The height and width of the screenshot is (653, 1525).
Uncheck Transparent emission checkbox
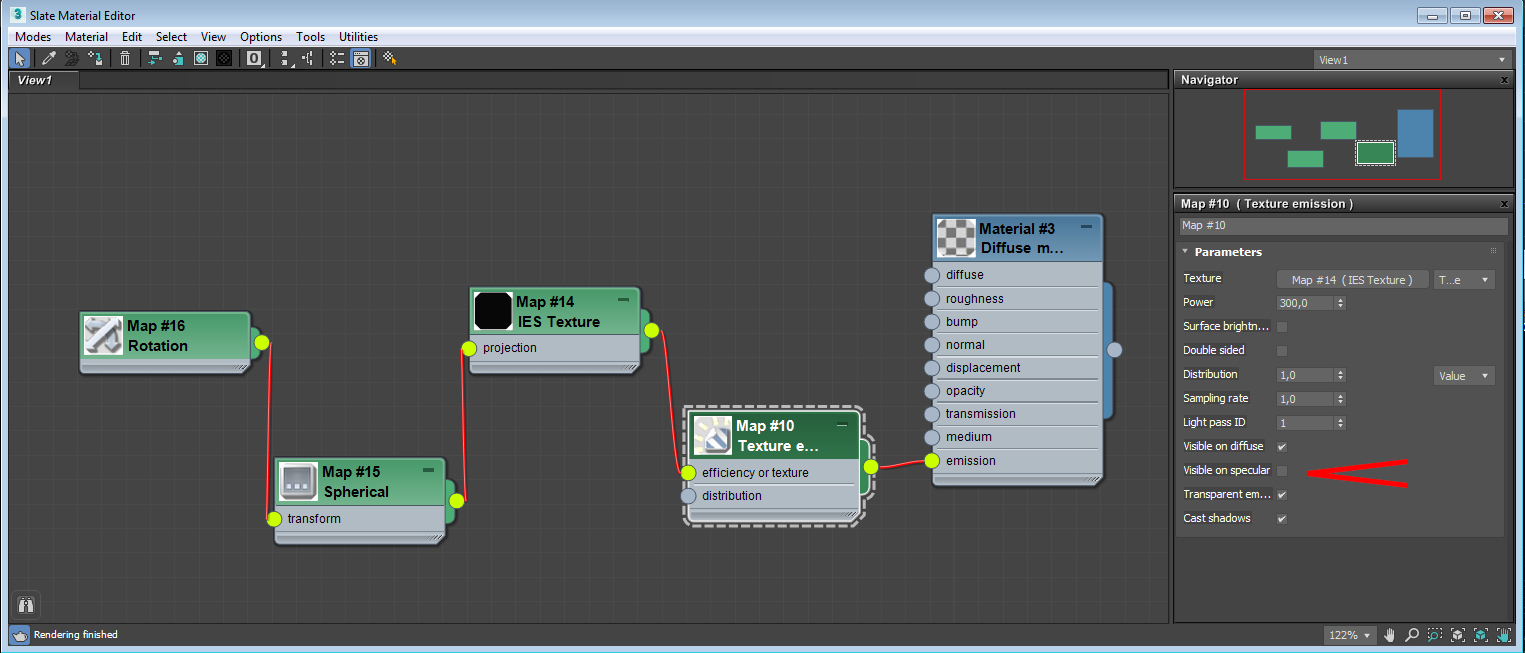(1282, 495)
